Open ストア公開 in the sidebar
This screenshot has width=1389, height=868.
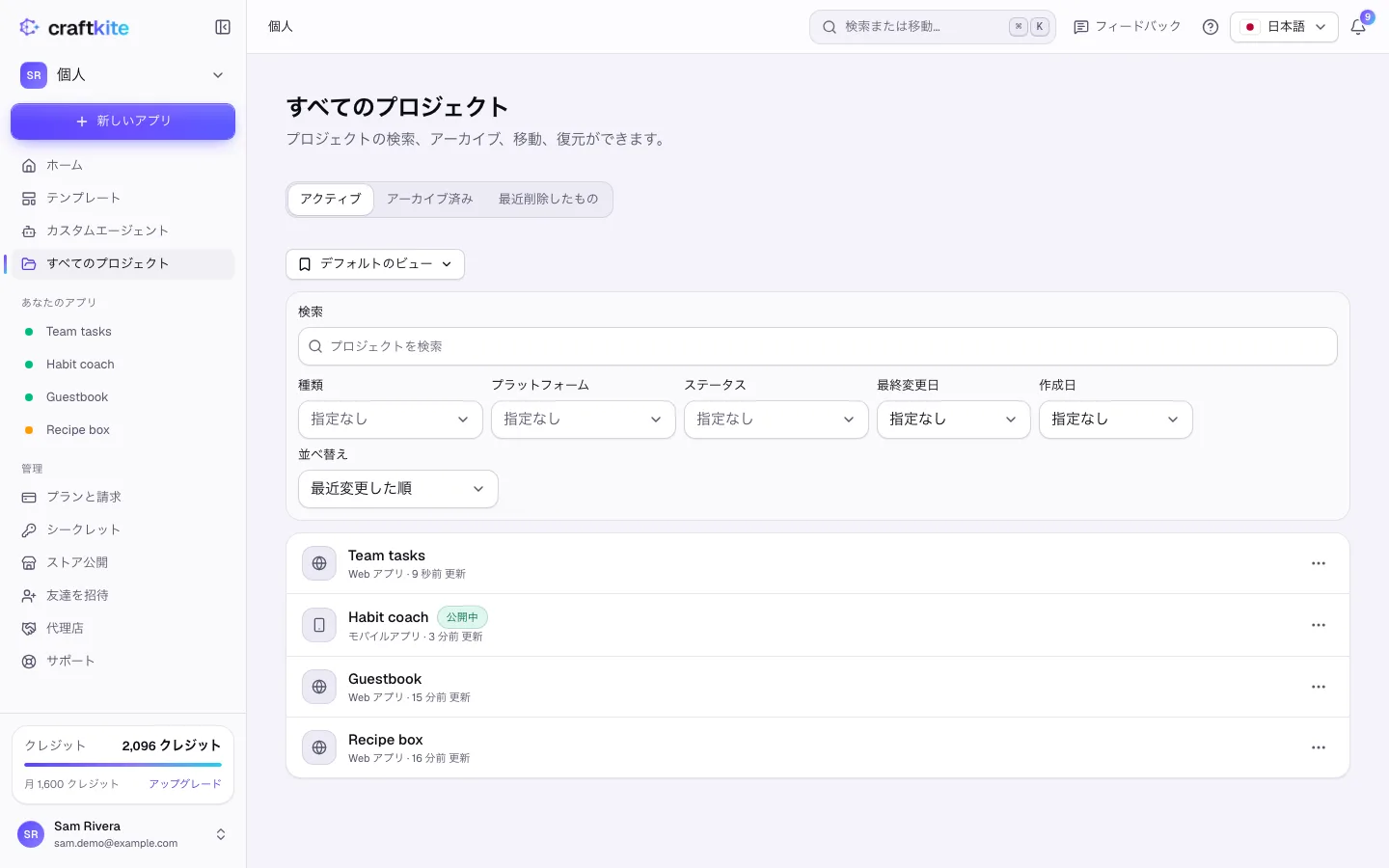[x=123, y=562]
